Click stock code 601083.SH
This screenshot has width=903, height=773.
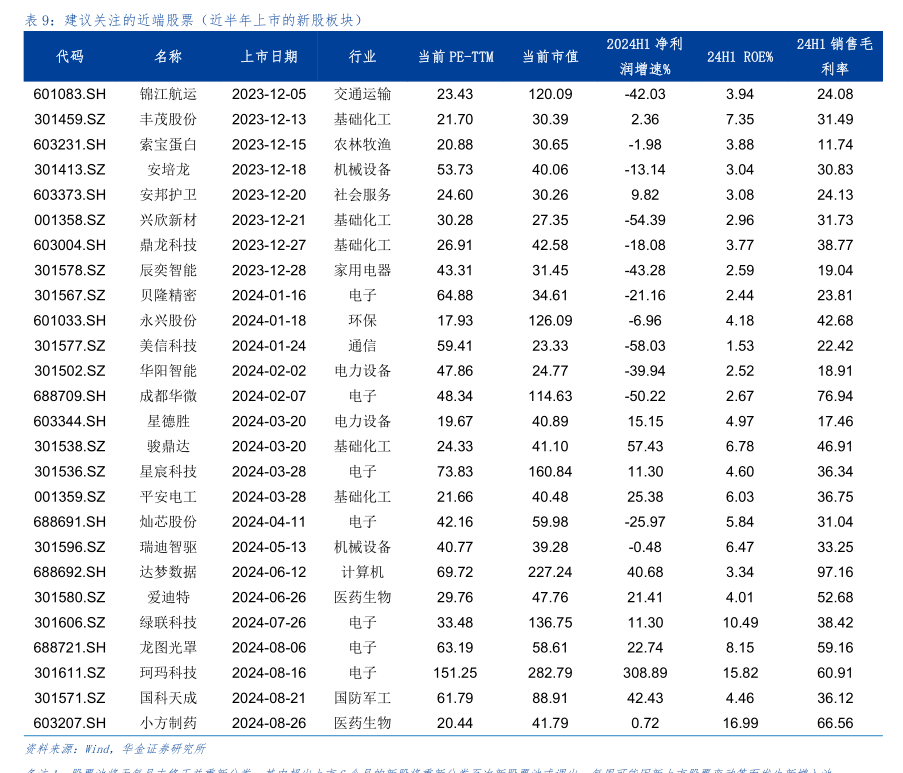[x=69, y=94]
